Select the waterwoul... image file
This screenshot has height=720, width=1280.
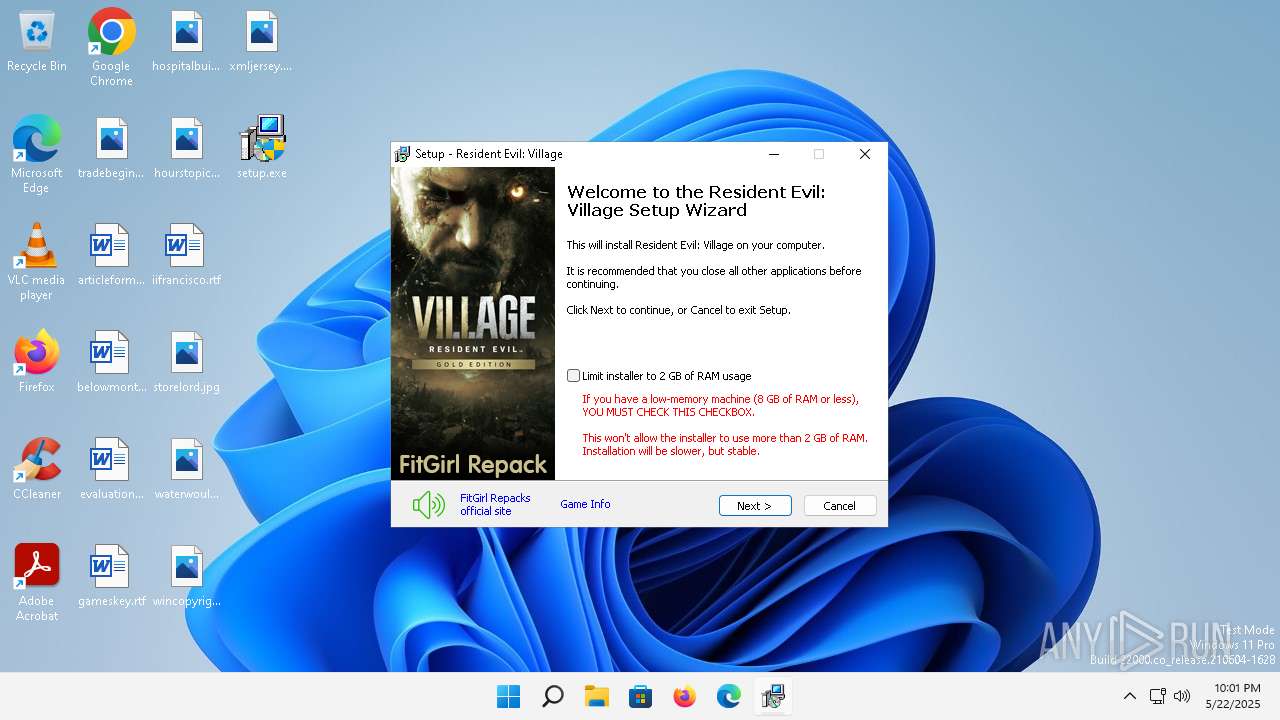click(186, 470)
